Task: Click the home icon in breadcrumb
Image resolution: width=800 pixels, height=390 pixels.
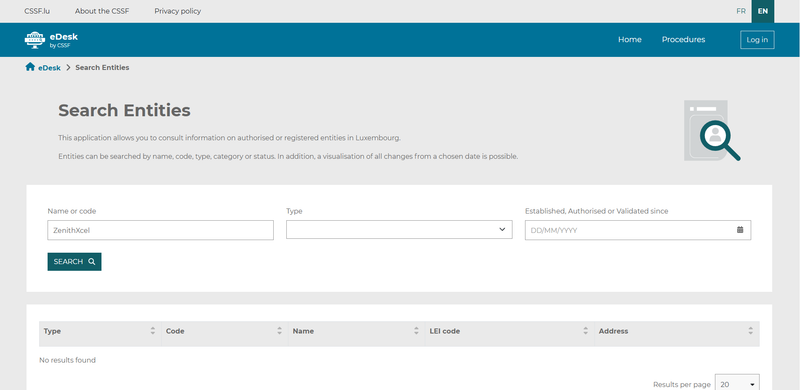Action: tap(30, 67)
